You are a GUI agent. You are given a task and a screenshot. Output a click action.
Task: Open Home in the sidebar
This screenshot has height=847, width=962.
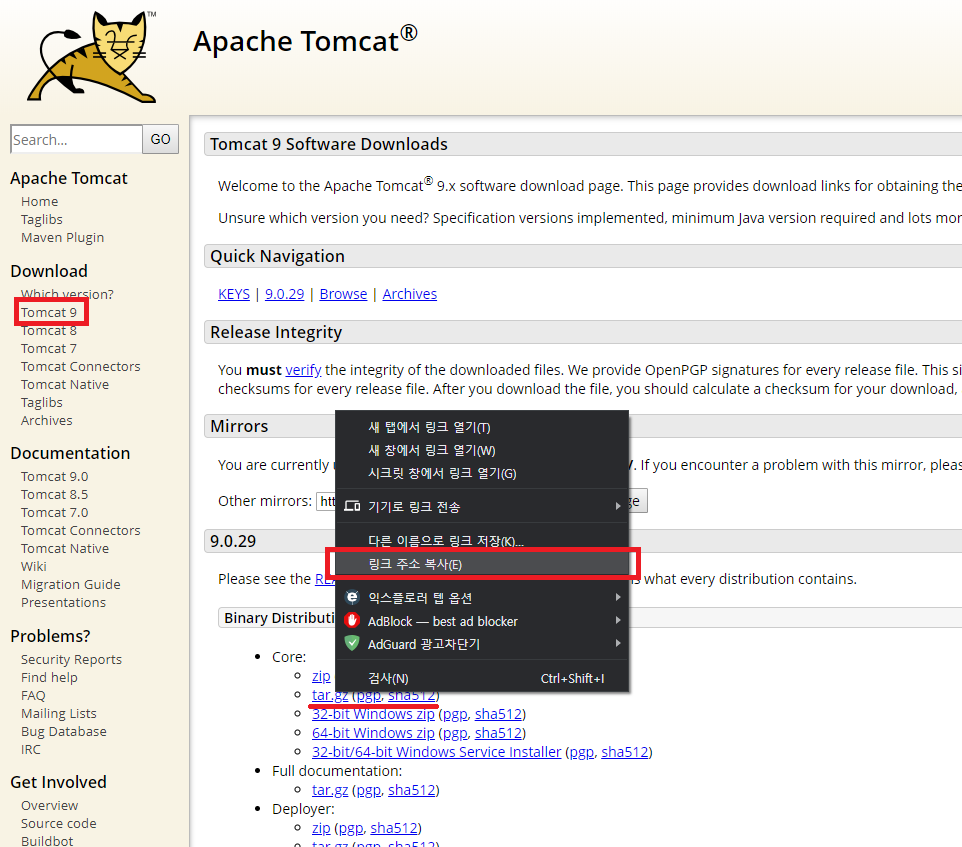click(39, 201)
